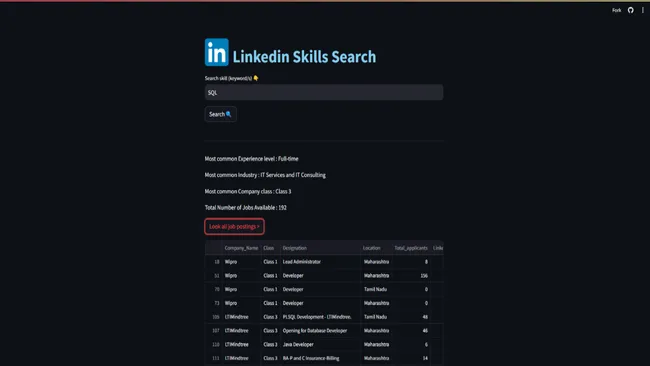Select the Opening for Database Developer cell
The image size is (650, 366).
pos(320,330)
